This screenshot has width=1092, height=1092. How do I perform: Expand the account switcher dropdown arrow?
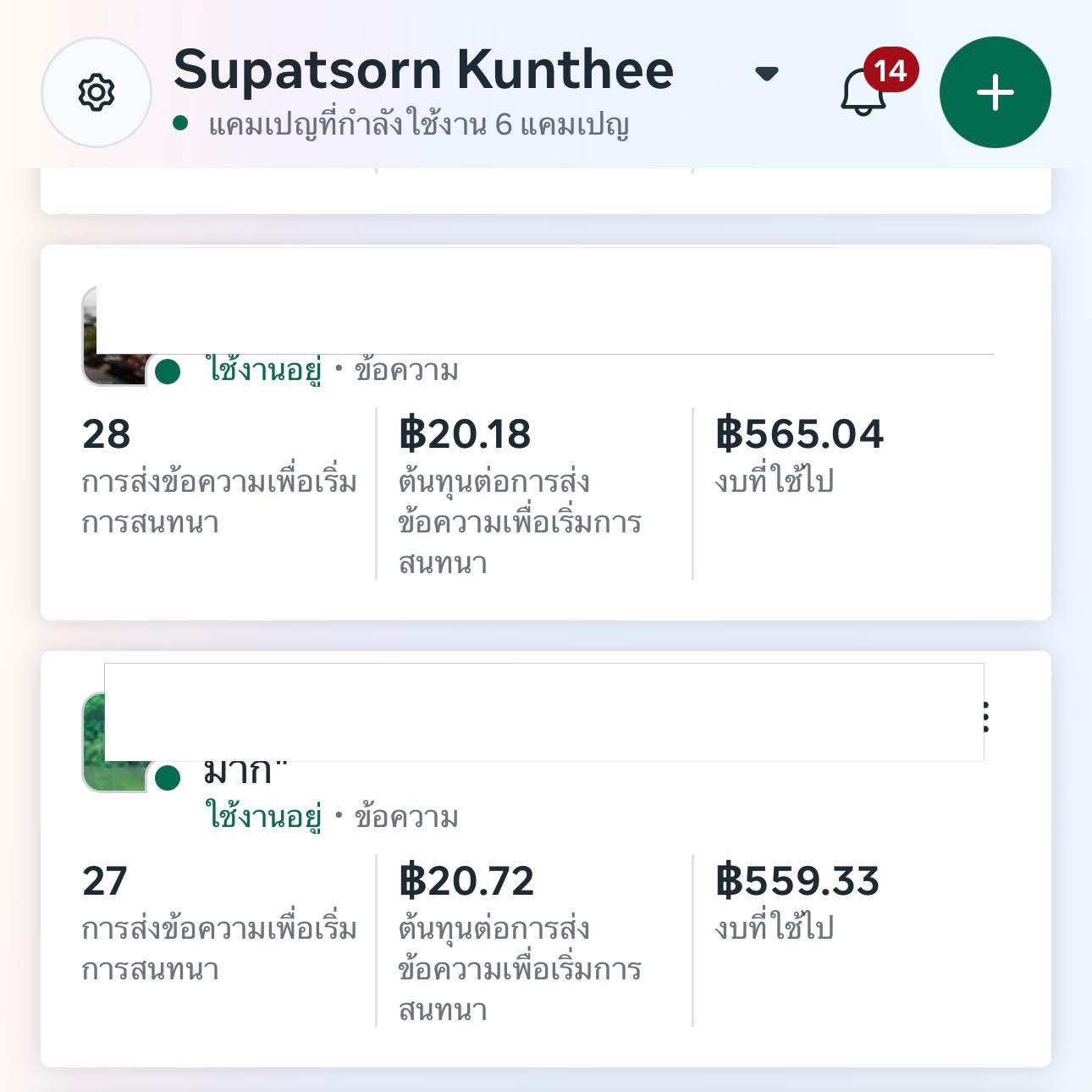(766, 74)
